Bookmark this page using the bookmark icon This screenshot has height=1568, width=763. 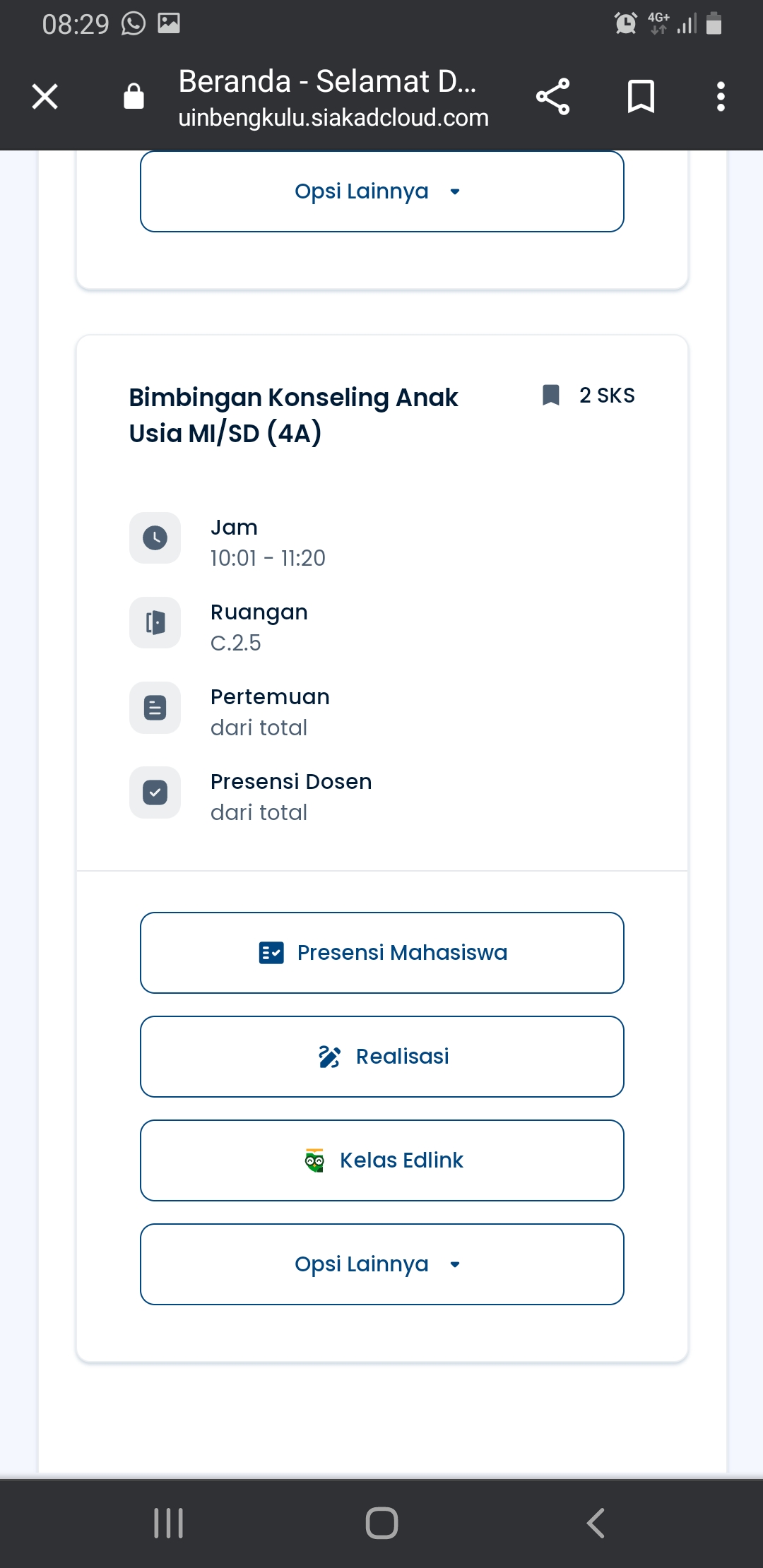pos(641,97)
